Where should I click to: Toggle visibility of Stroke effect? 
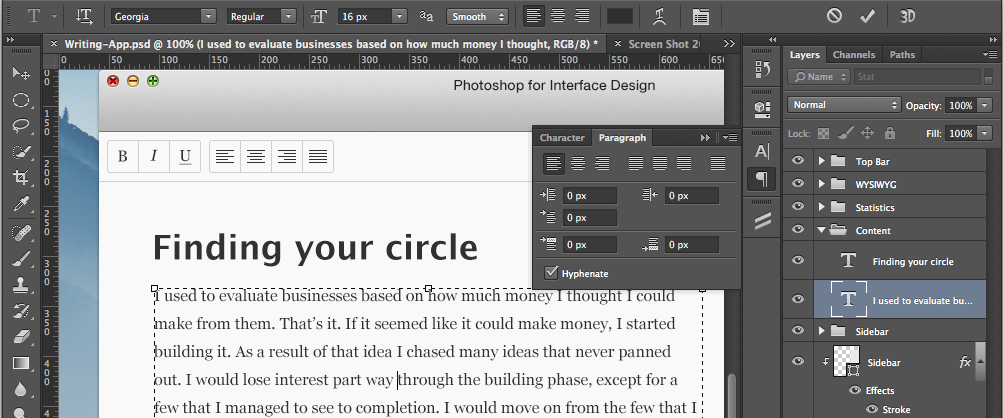[x=871, y=409]
